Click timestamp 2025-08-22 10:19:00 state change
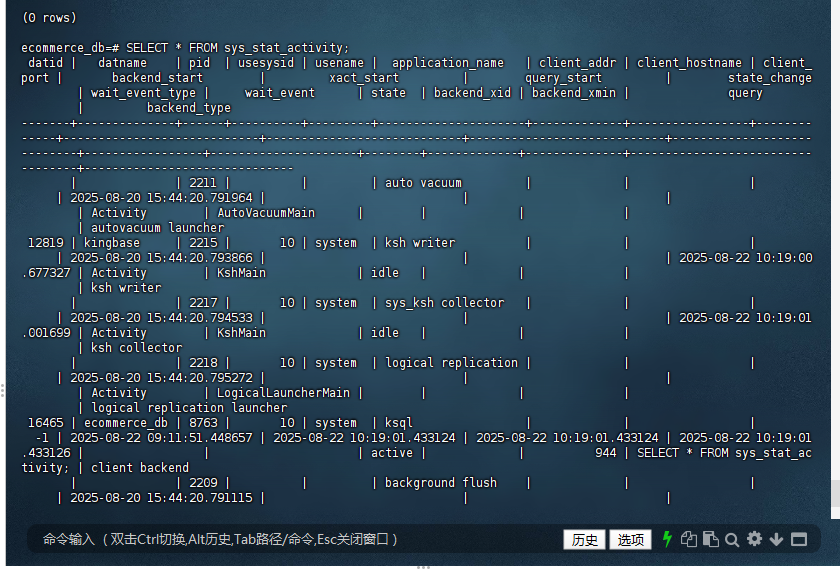840x569 pixels. [x=746, y=258]
